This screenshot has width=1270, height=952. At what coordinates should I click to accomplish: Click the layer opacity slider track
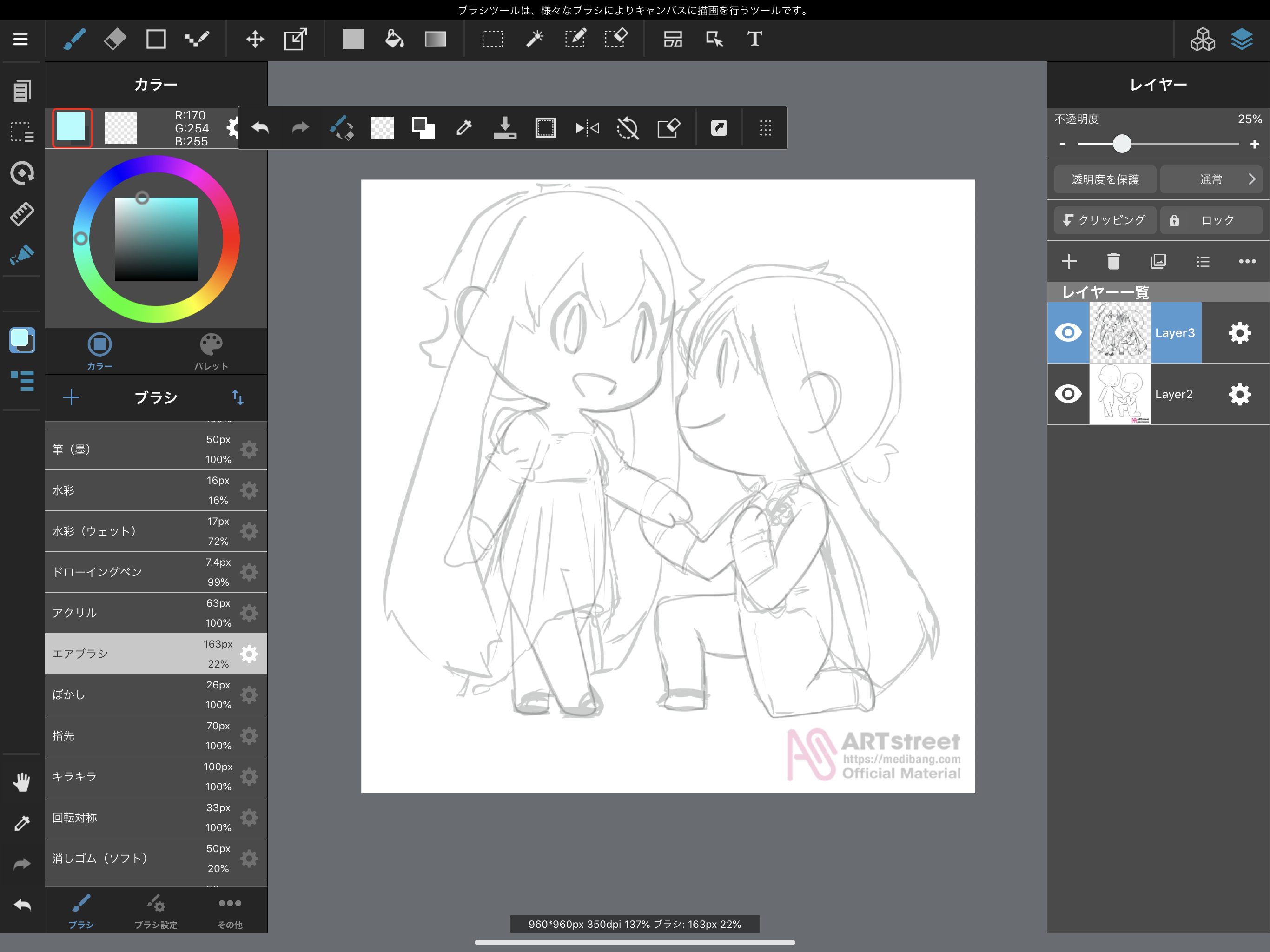pos(1158,144)
